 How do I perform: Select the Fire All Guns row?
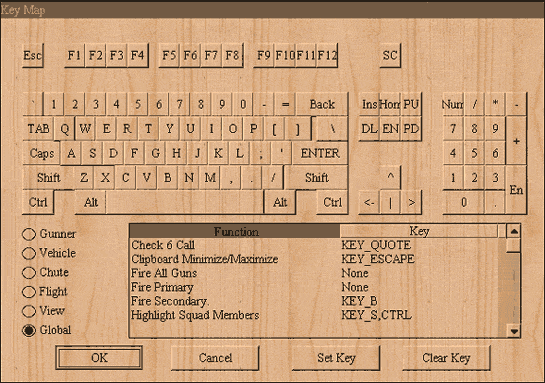pos(314,273)
